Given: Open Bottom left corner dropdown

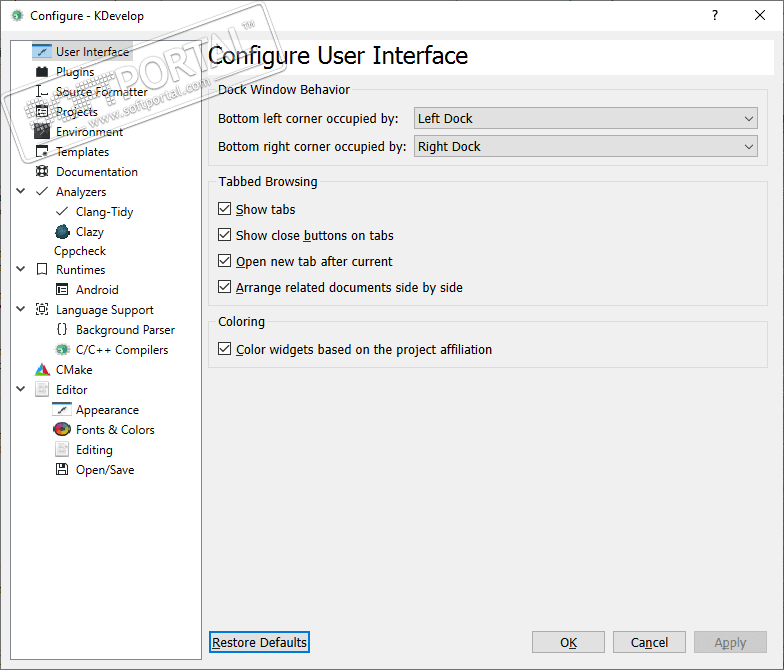Looking at the screenshot, I should 586,119.
